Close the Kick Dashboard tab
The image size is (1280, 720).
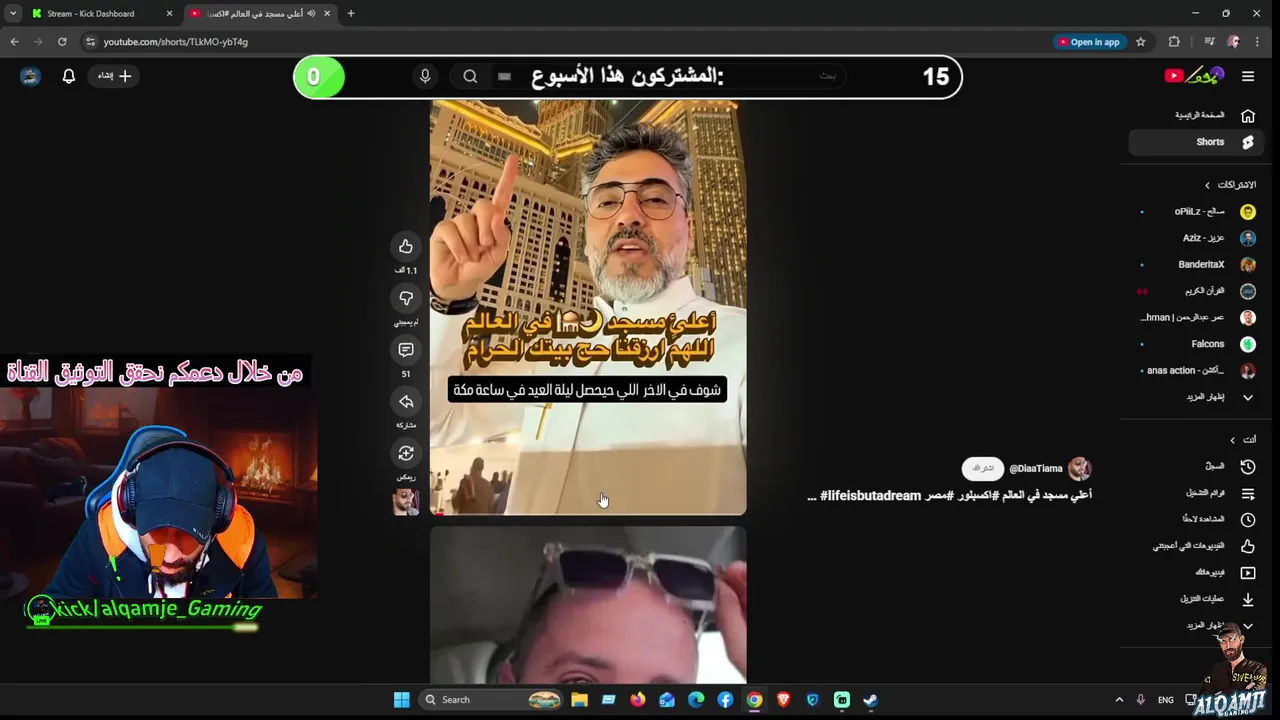point(169,13)
